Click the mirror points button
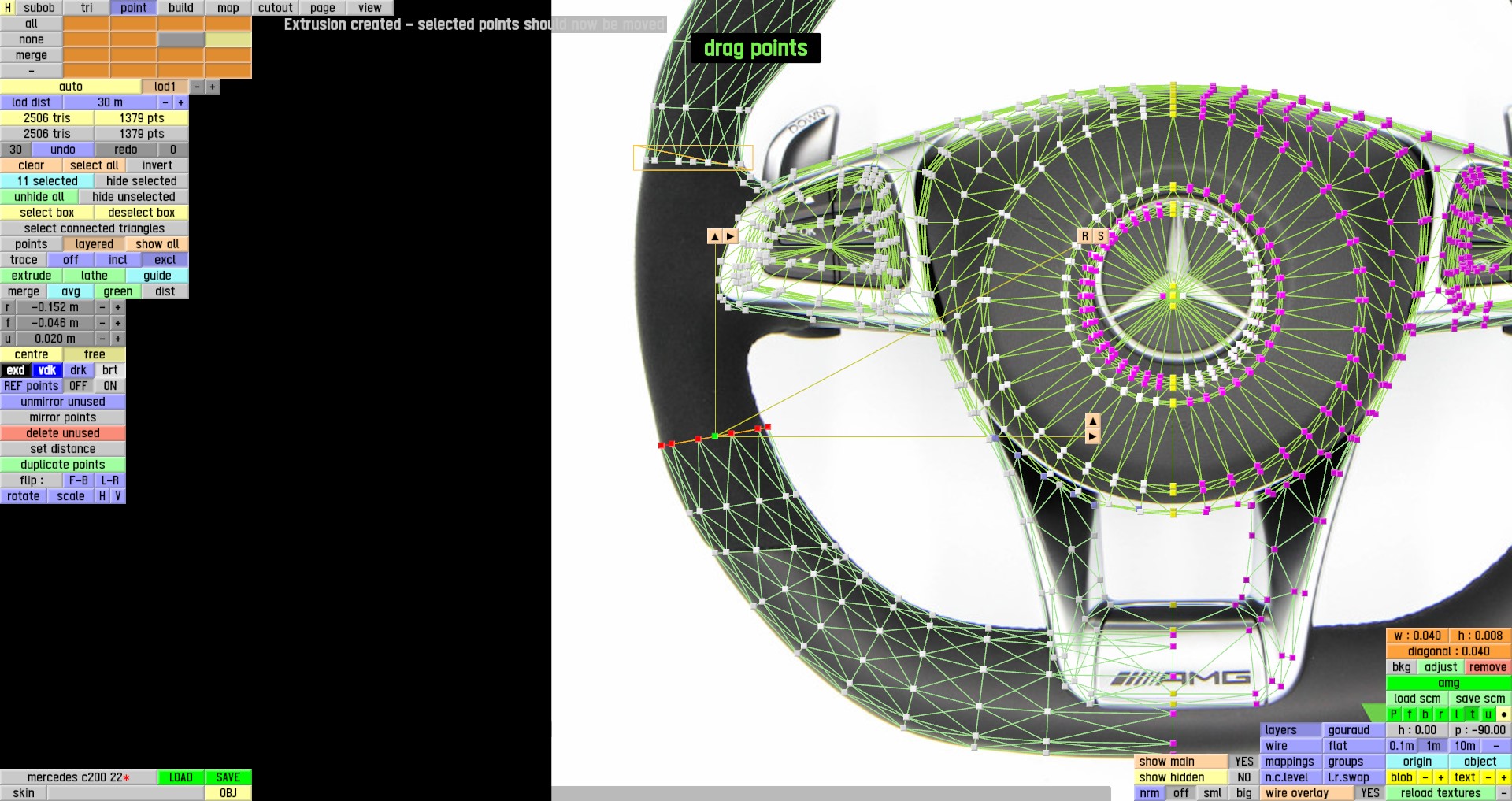Viewport: 1512px width, 801px height. (63, 417)
